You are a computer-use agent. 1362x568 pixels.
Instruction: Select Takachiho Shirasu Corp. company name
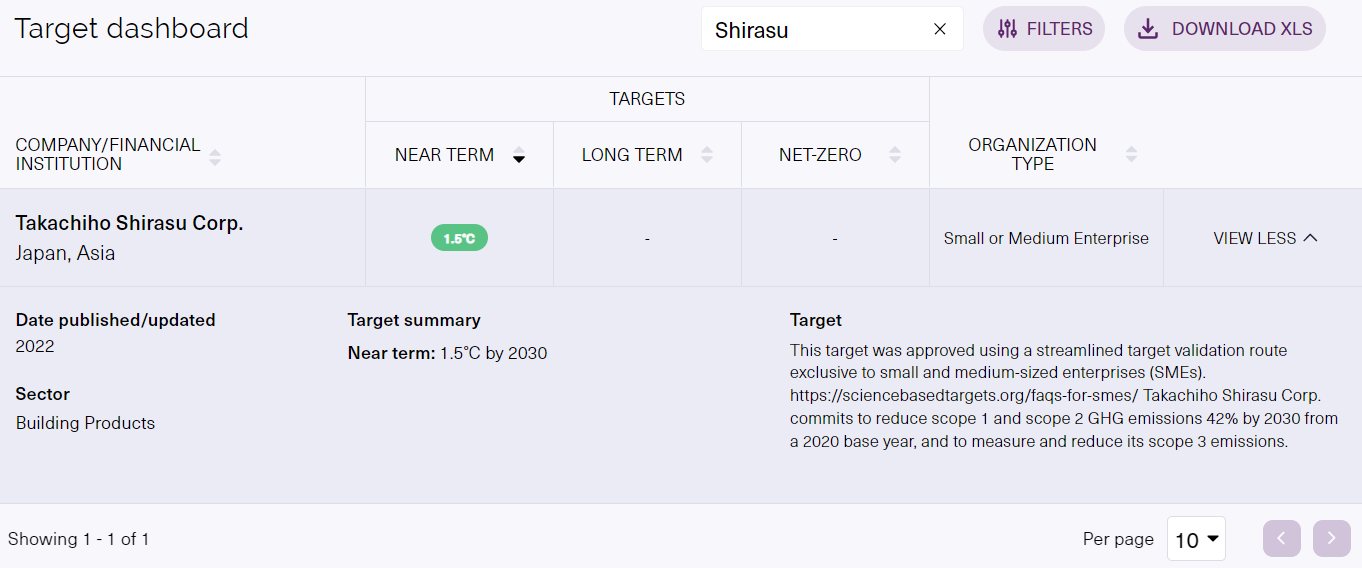coord(130,223)
